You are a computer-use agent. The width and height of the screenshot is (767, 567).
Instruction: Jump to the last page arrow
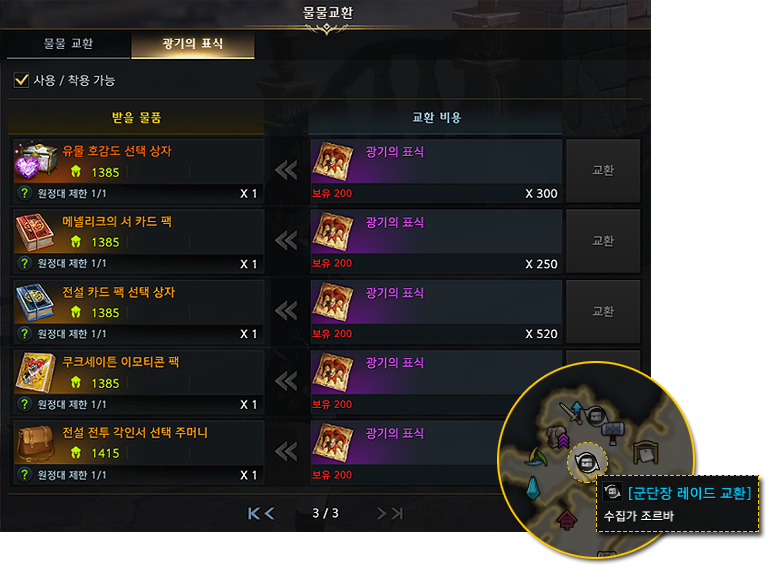[x=397, y=513]
